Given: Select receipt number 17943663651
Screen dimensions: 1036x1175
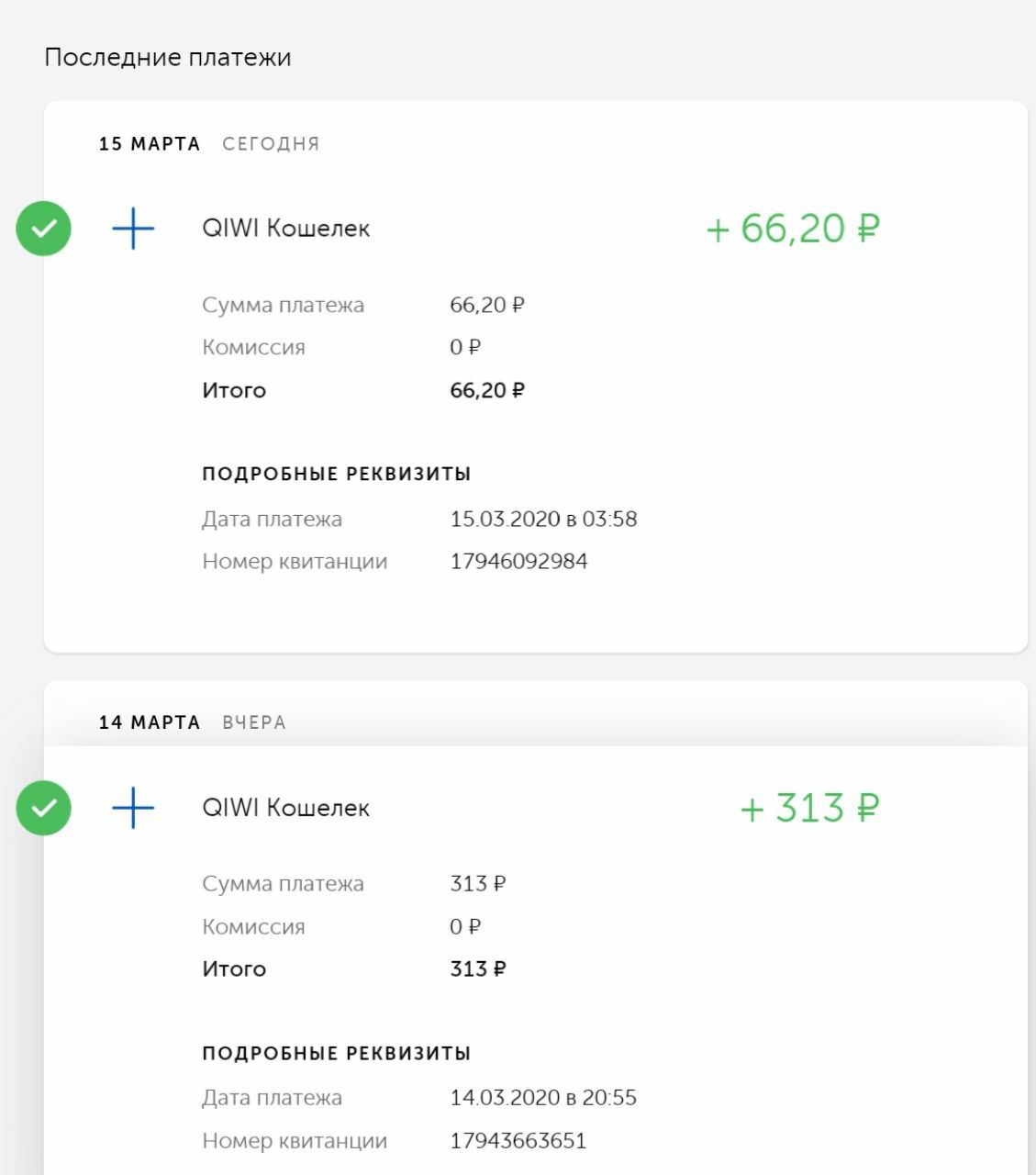Looking at the screenshot, I should (x=518, y=1140).
